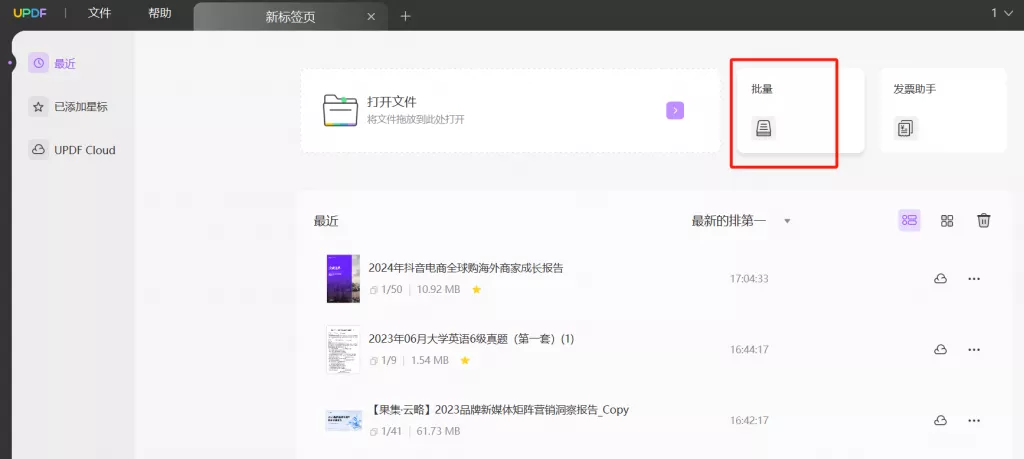Open the 批量 batch processing tool
This screenshot has height=459, width=1024.
click(x=801, y=111)
